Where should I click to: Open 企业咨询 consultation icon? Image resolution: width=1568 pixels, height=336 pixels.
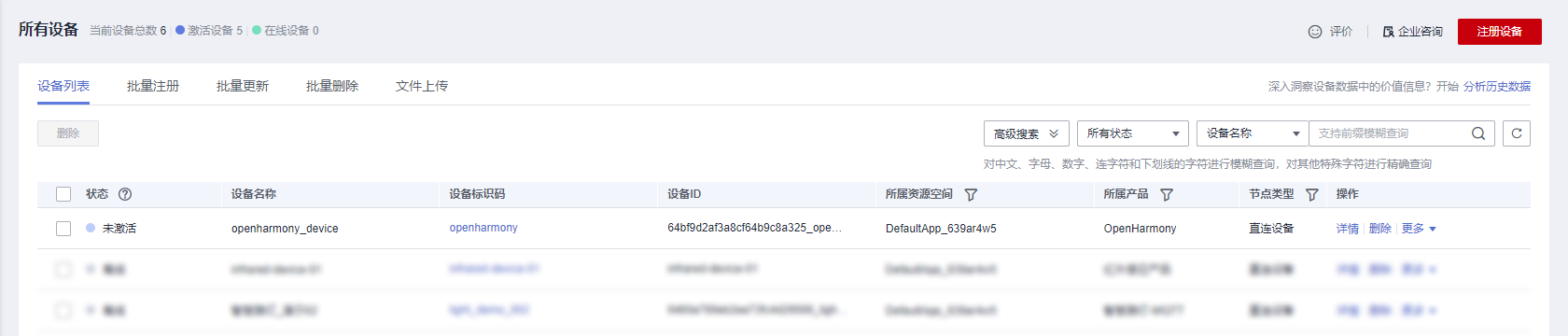click(x=1388, y=32)
